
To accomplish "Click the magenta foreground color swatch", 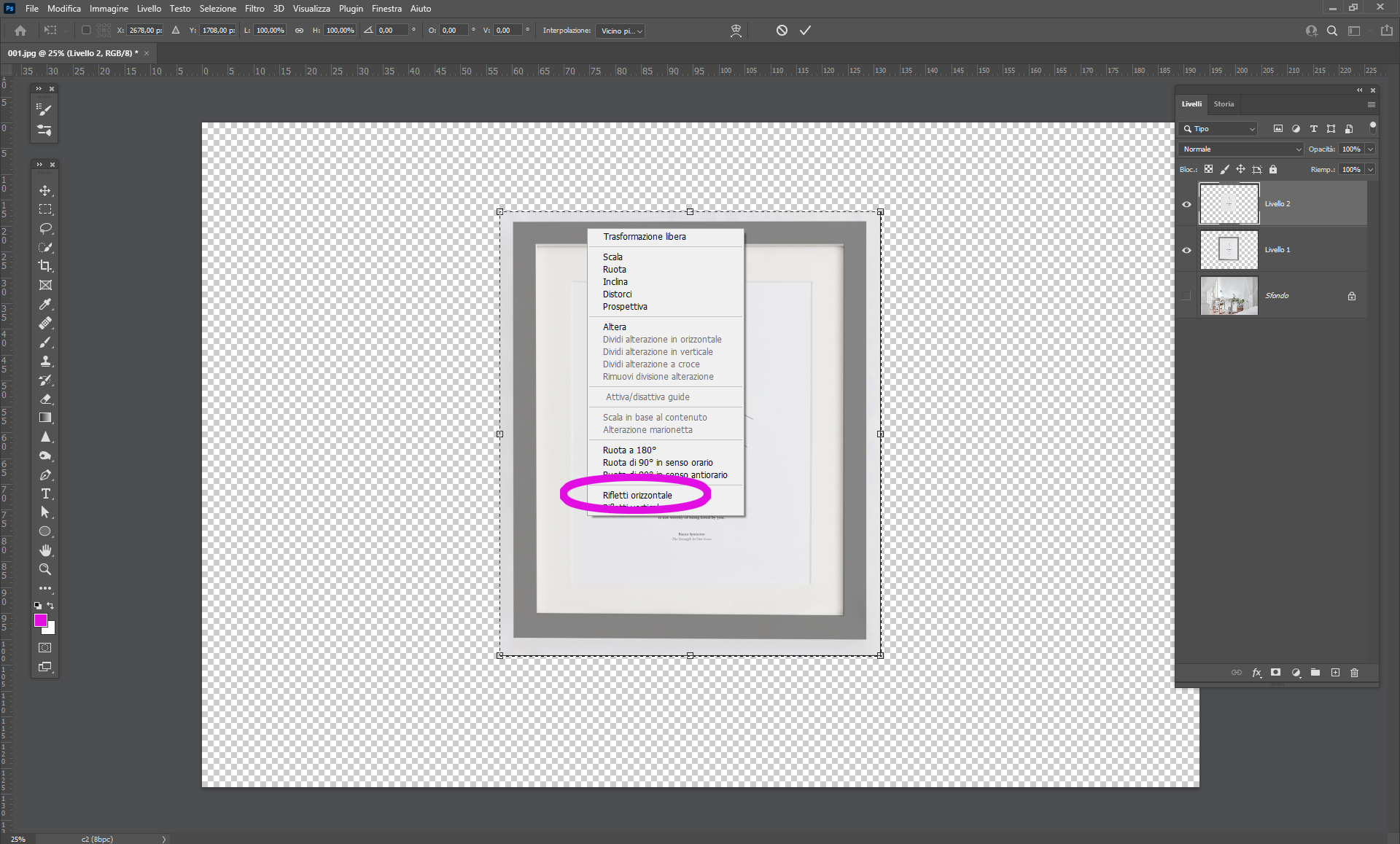I will coord(41,620).
